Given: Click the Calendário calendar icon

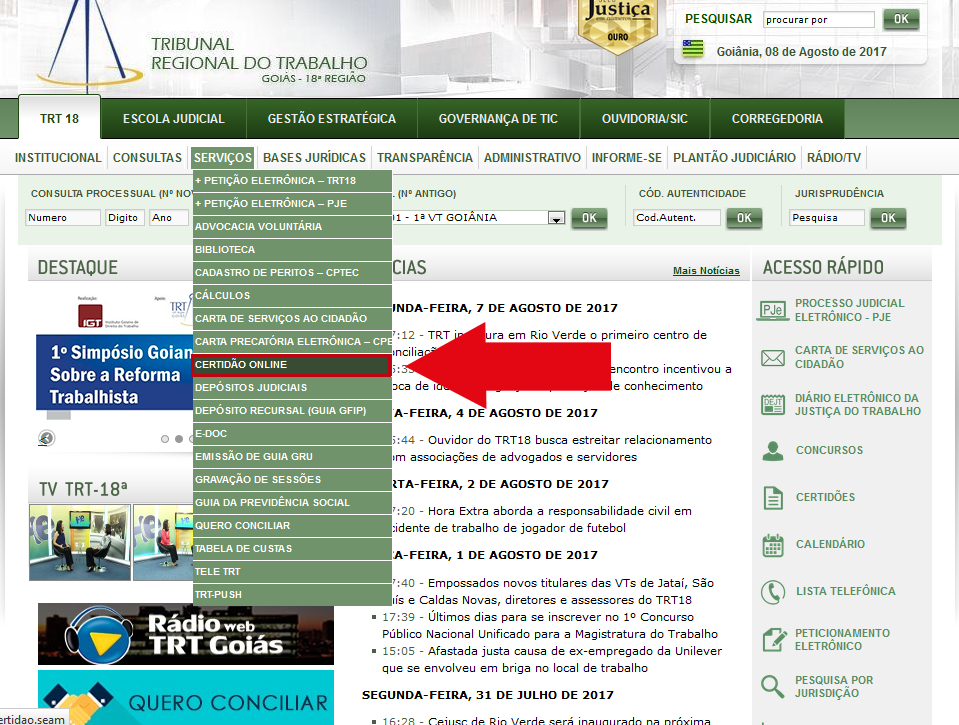Looking at the screenshot, I should (773, 545).
